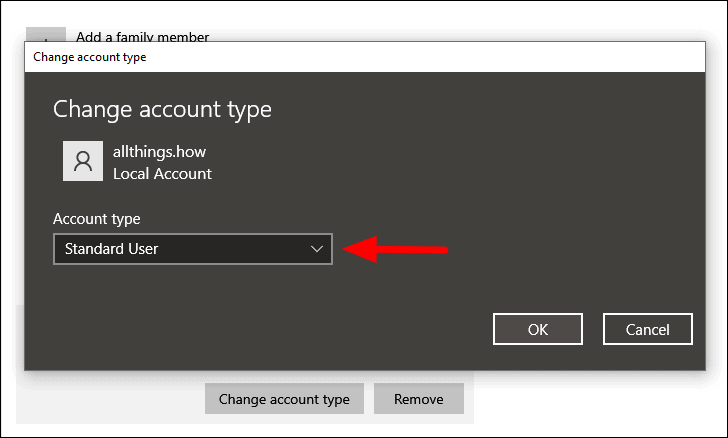Click the grey account panel behind the dialog

point(110,397)
